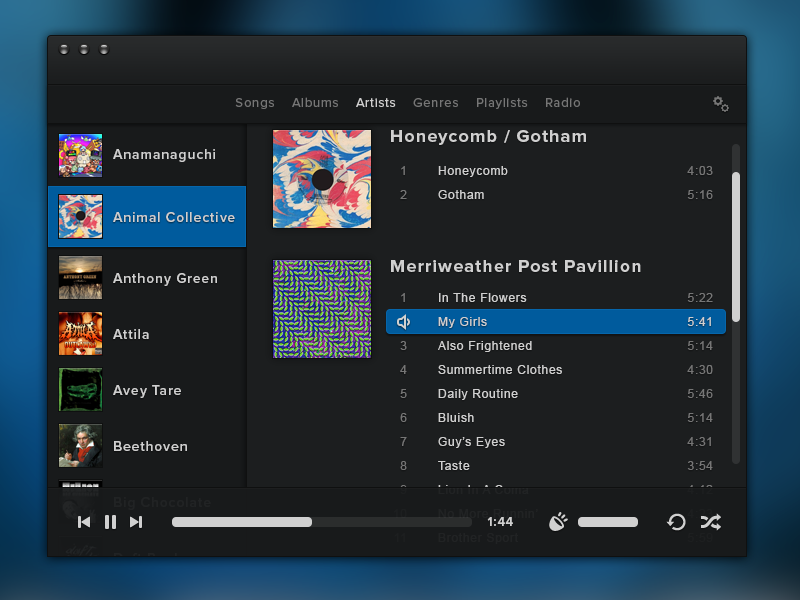The width and height of the screenshot is (800, 600).
Task: Open the Genres view
Action: [x=435, y=103]
